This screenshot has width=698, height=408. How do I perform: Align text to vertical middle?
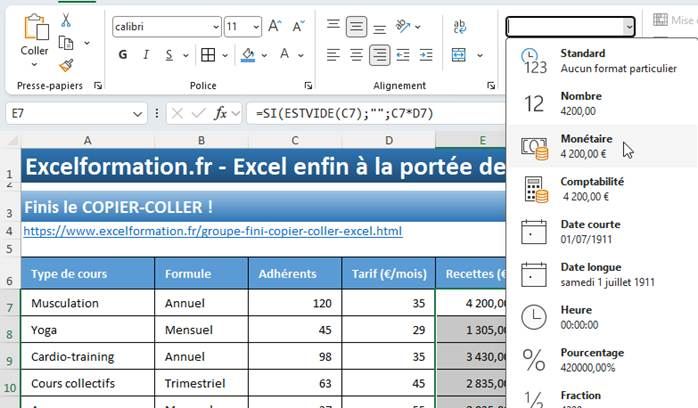[356, 27]
